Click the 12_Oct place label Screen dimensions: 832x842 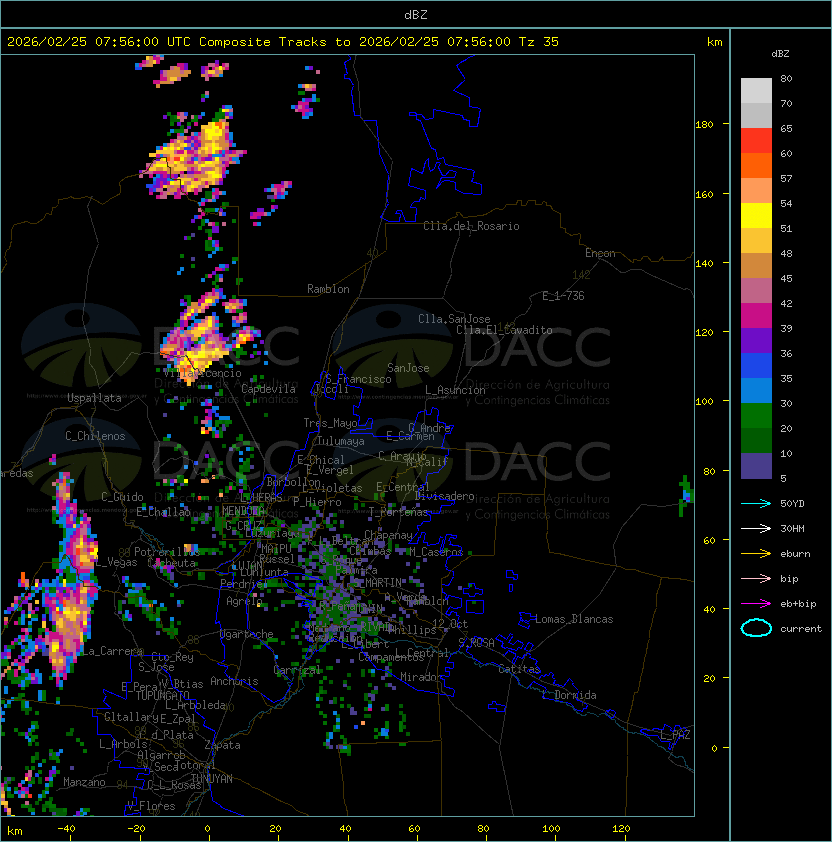click(450, 624)
